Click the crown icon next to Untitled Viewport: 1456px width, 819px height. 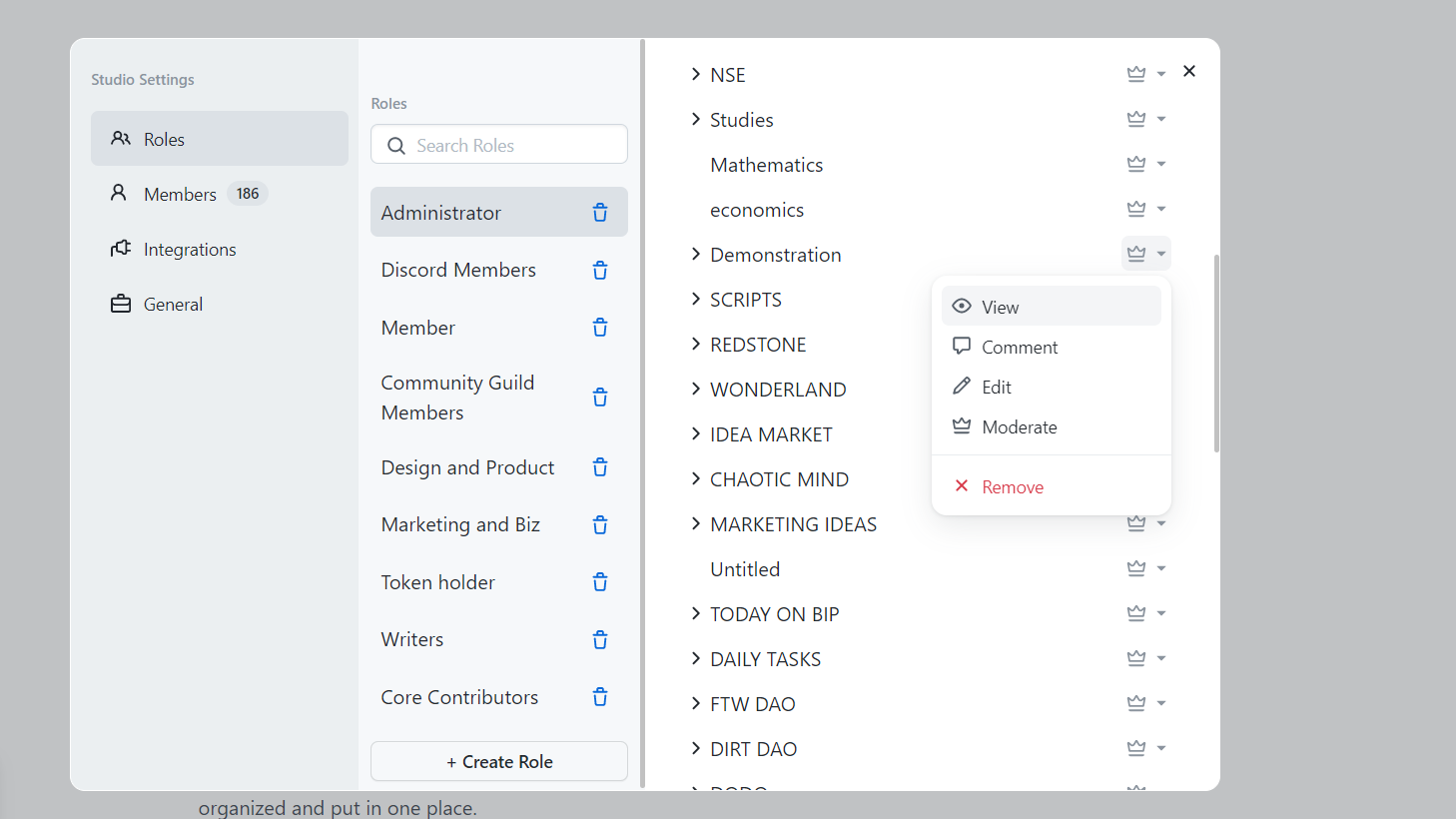coord(1135,567)
